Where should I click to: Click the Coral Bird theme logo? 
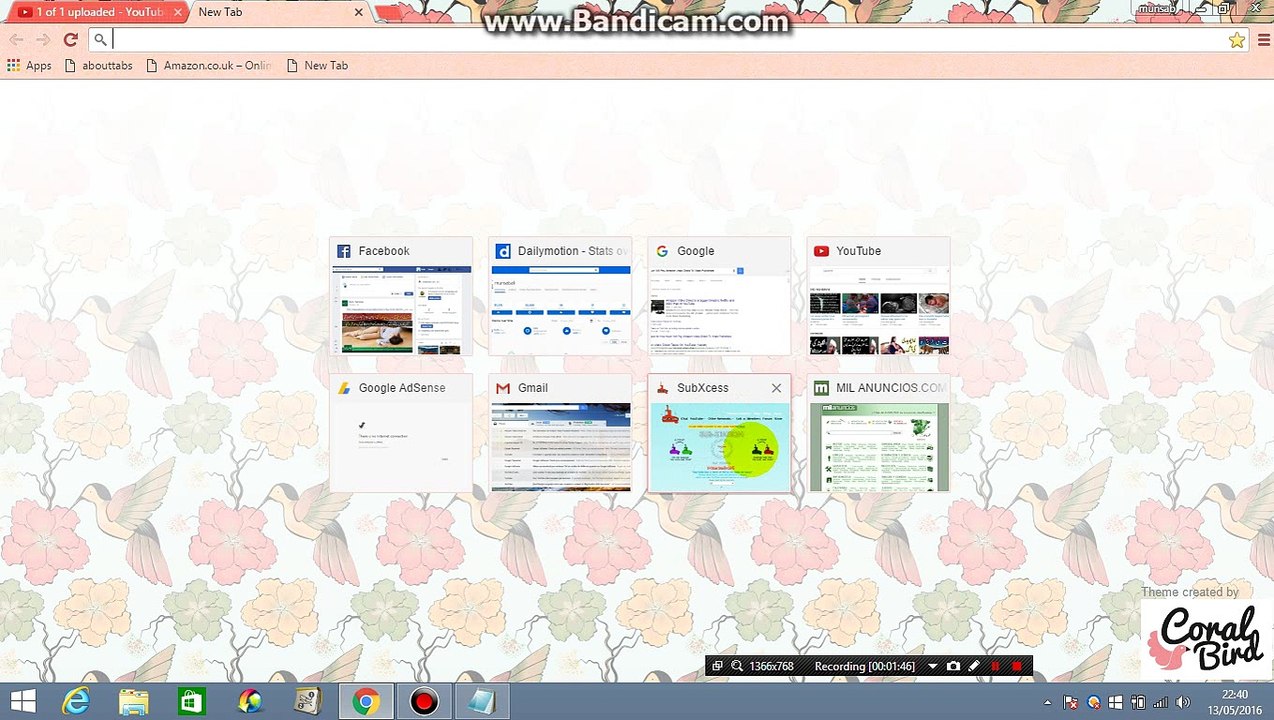point(1207,639)
